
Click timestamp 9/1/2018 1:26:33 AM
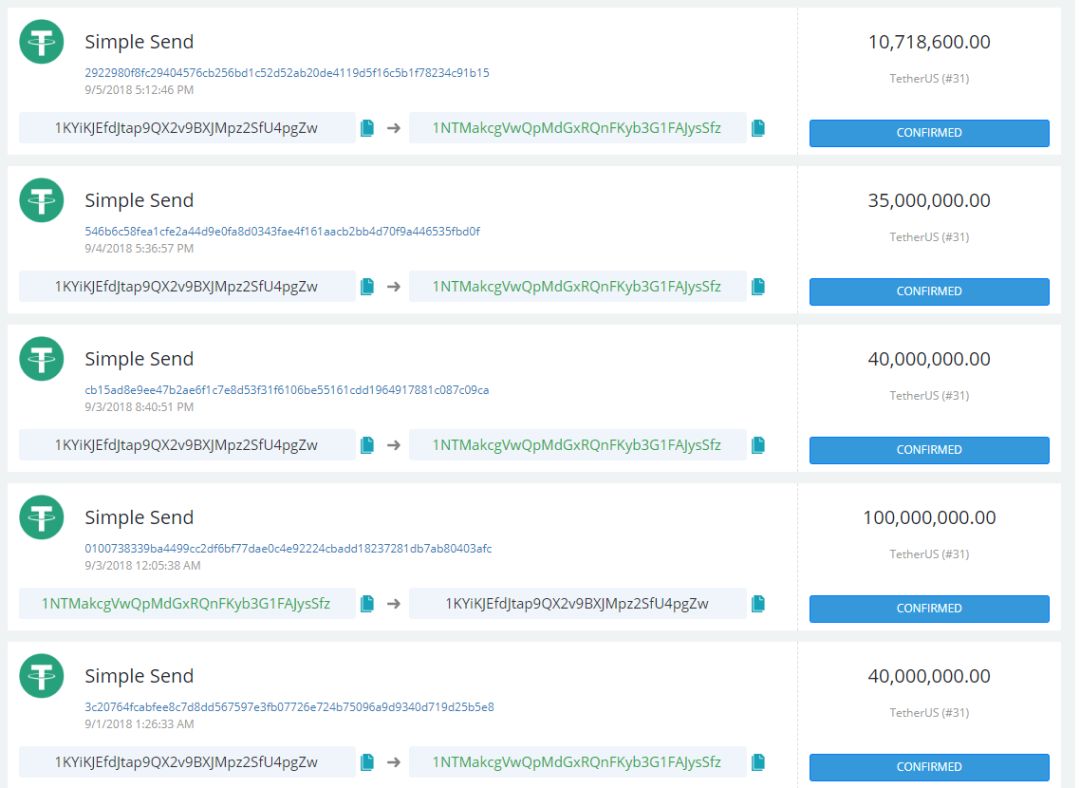point(139,724)
